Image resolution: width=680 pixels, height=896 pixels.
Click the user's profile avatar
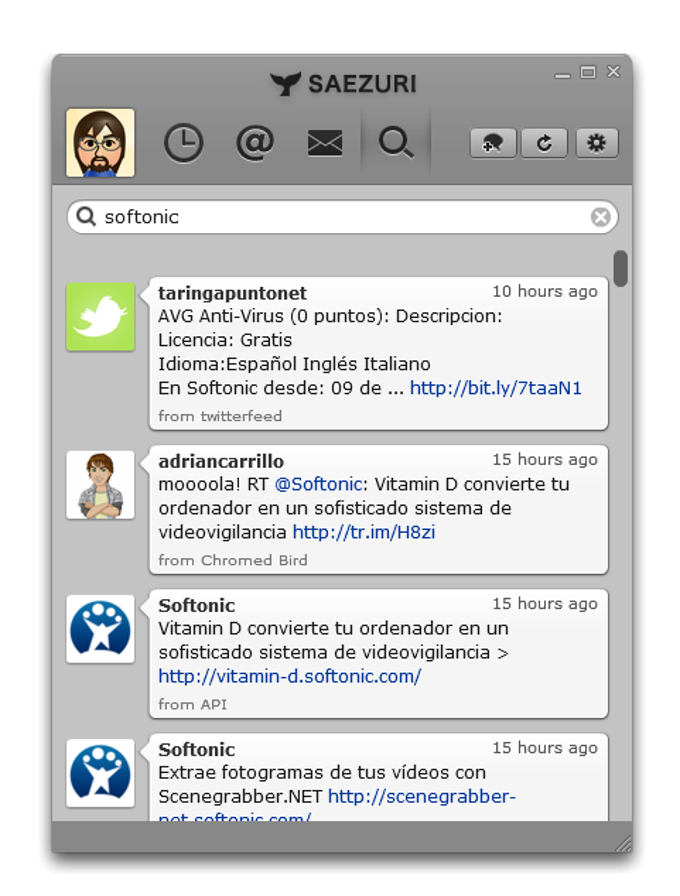pyautogui.click(x=101, y=143)
